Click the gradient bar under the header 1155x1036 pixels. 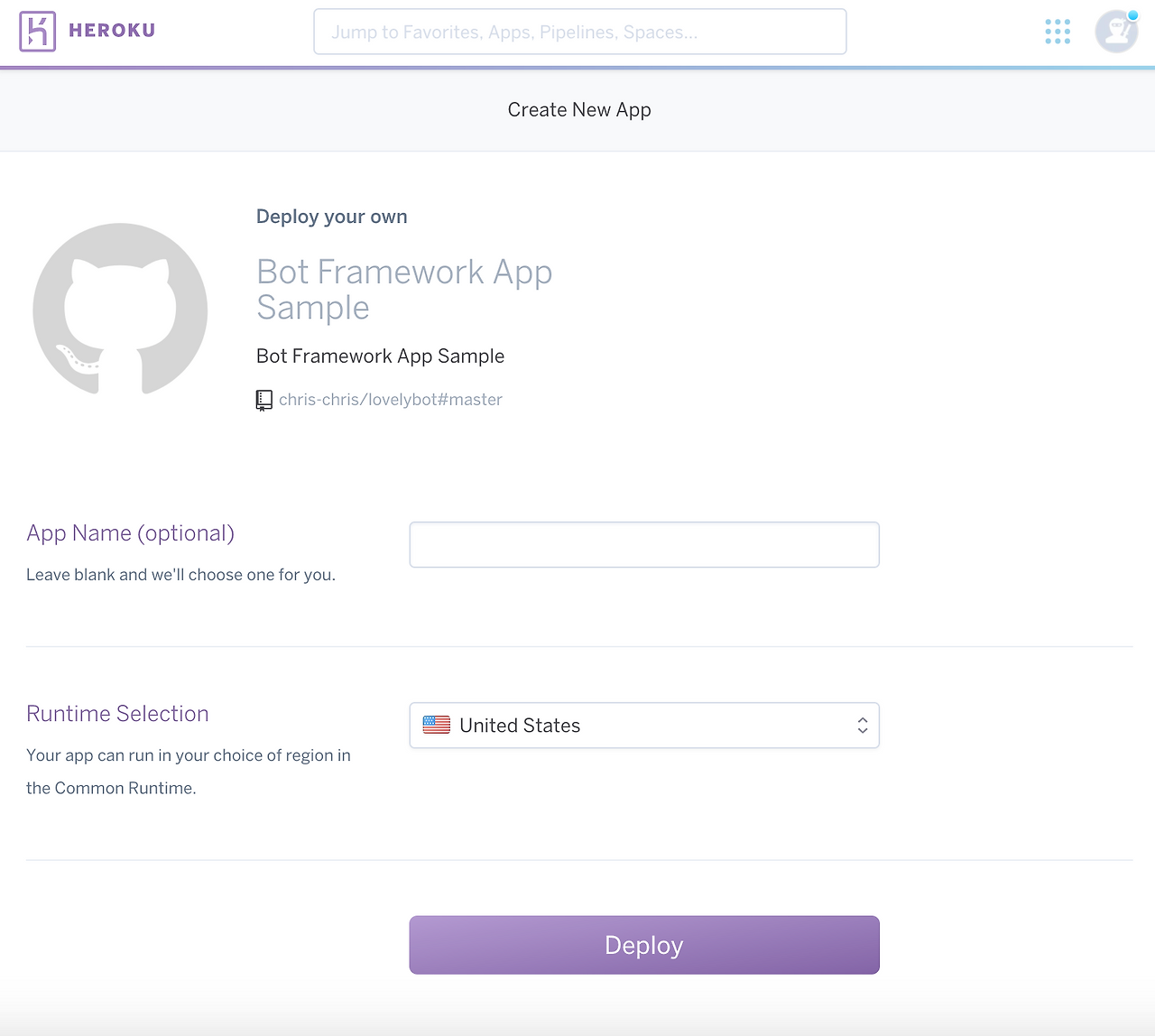click(x=577, y=65)
